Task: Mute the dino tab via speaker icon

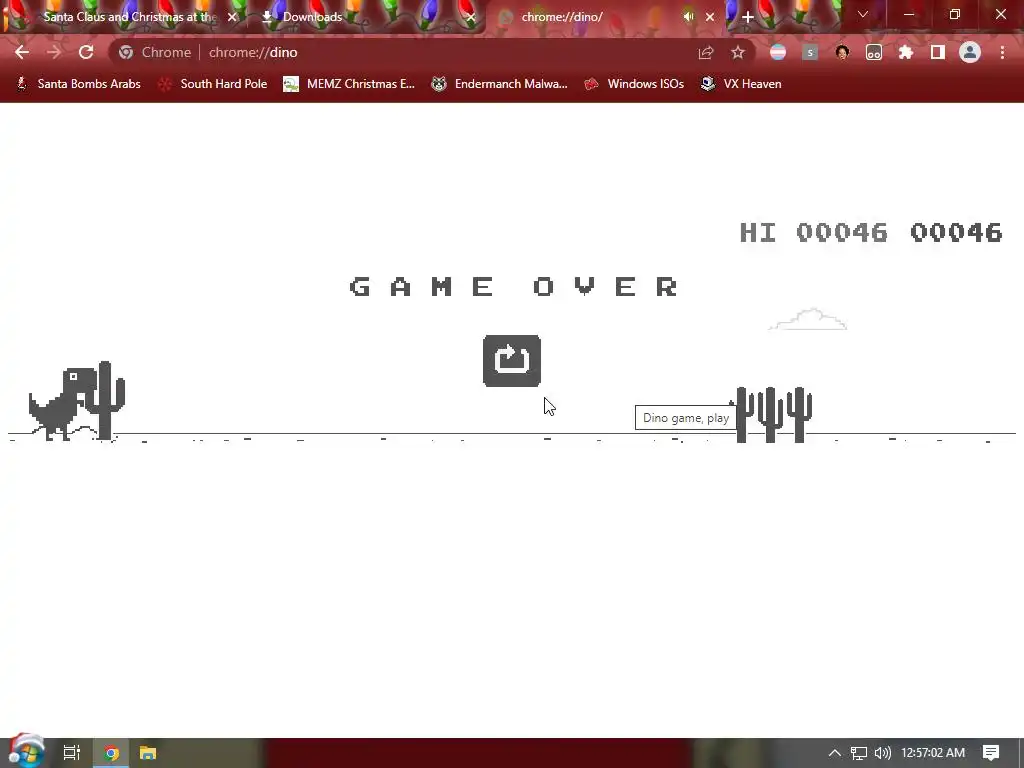Action: click(x=688, y=17)
